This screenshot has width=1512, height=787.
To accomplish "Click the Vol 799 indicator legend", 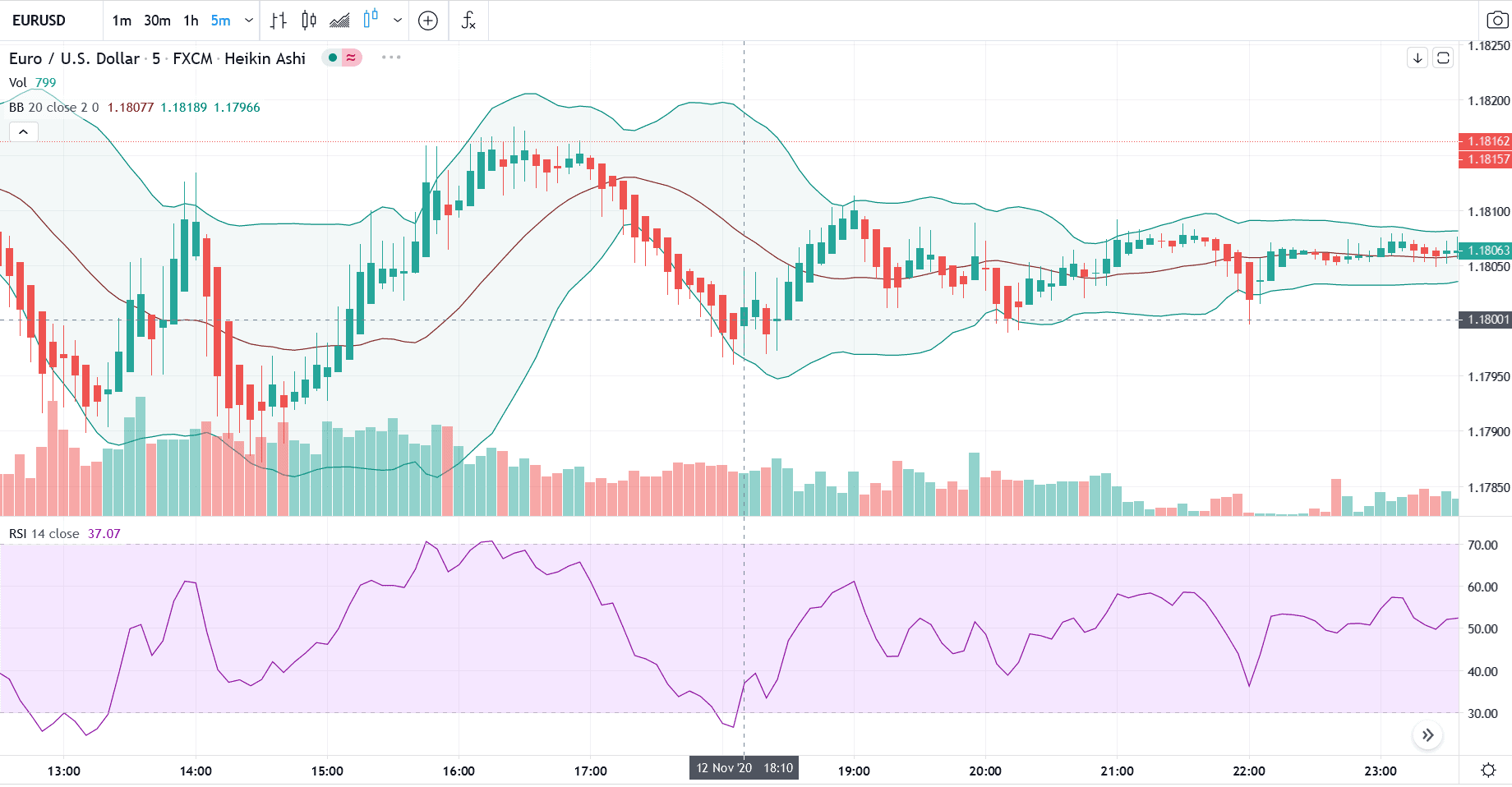I will pos(33,83).
